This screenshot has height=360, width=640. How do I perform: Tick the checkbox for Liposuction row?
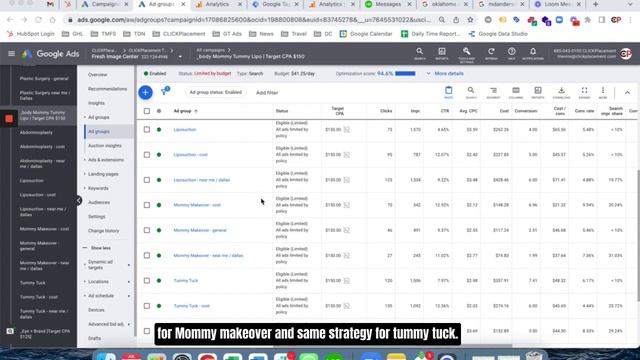(147, 129)
